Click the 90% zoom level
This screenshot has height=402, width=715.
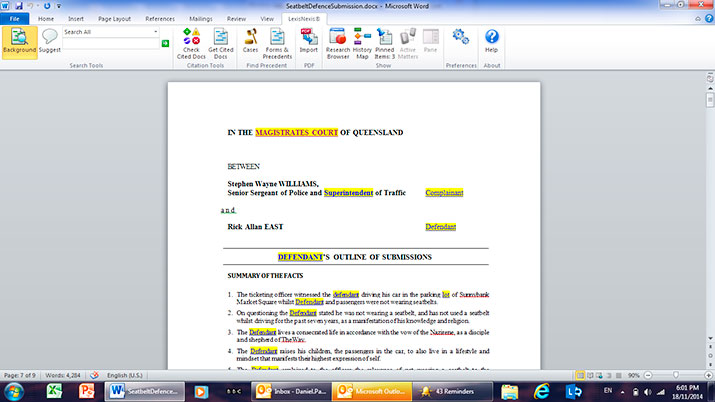point(633,375)
